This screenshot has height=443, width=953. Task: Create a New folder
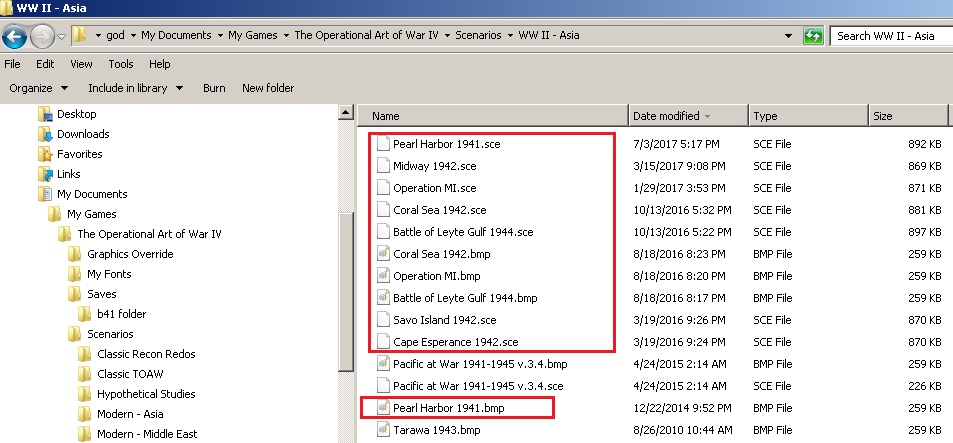[x=268, y=88]
